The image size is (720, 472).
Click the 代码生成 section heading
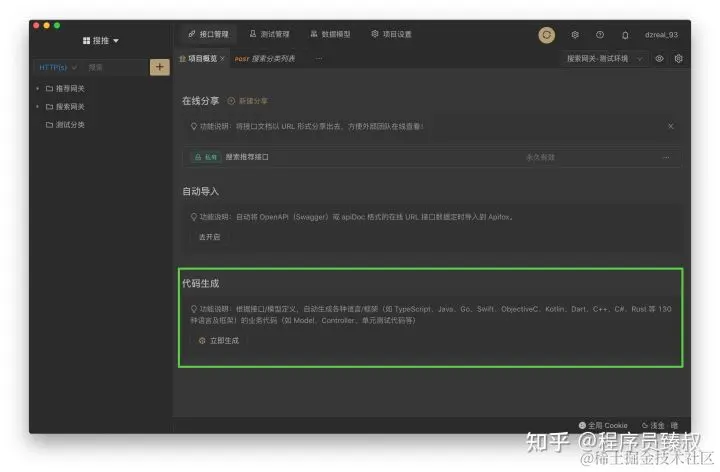[200, 283]
